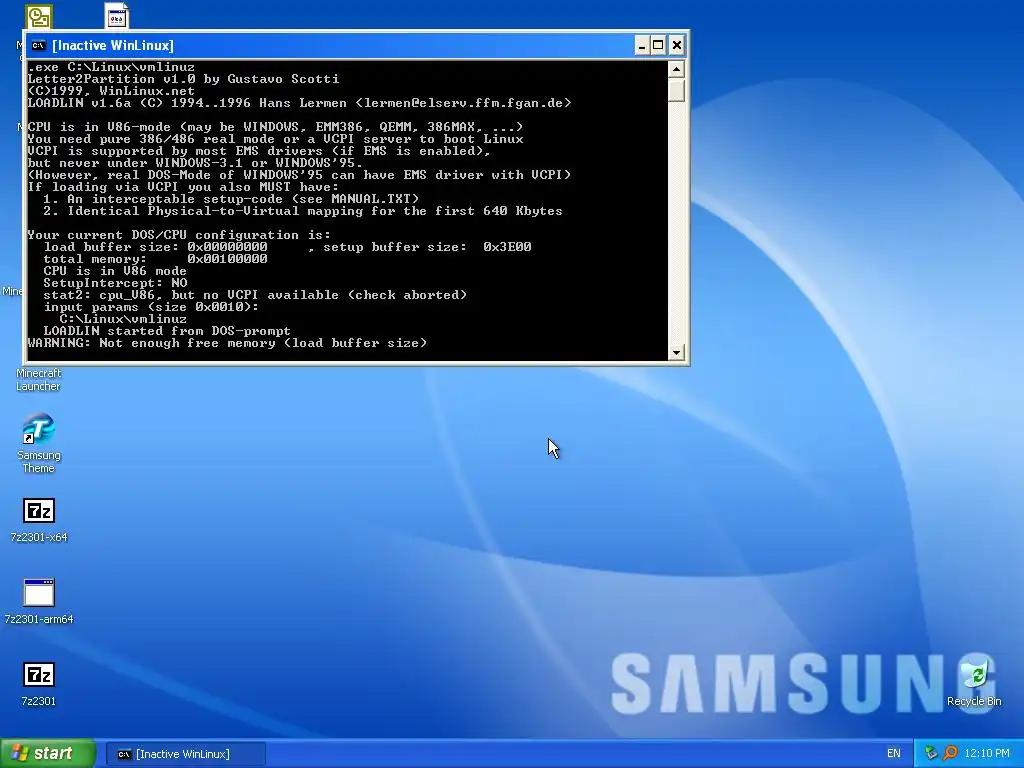The width and height of the screenshot is (1024, 768).
Task: Close the Inactive WinLinux console window
Action: [677, 45]
